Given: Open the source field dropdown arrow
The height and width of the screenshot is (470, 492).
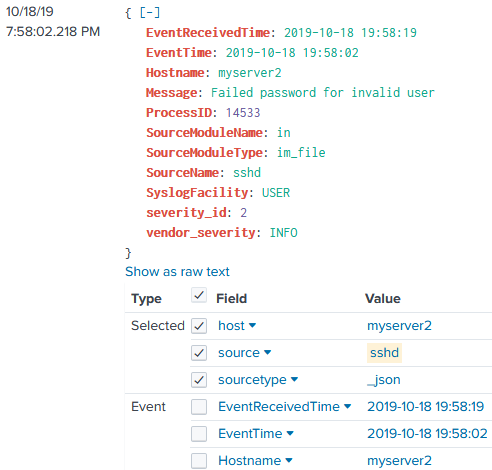Looking at the screenshot, I should 267,352.
